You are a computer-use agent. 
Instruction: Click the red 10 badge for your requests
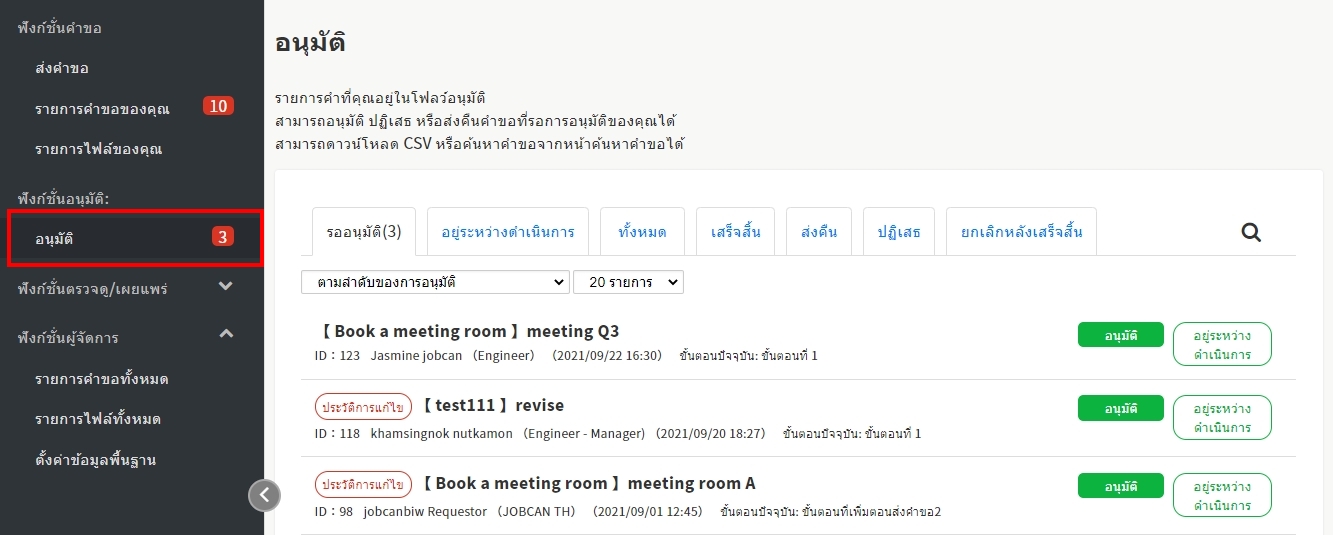tap(218, 106)
